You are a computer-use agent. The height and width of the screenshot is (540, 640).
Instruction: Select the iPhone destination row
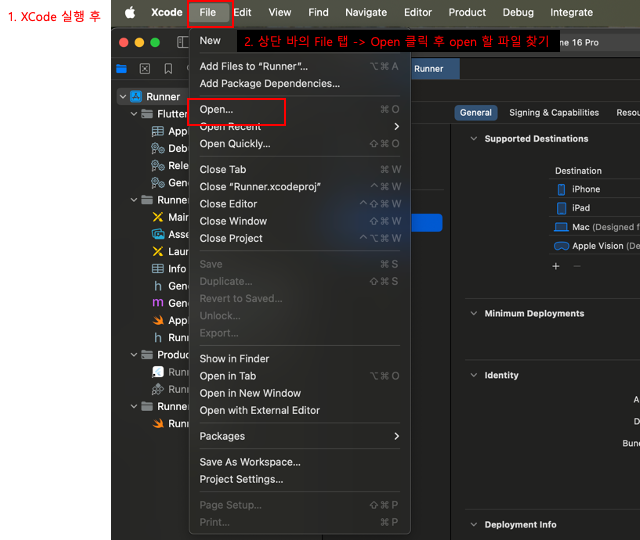594,189
